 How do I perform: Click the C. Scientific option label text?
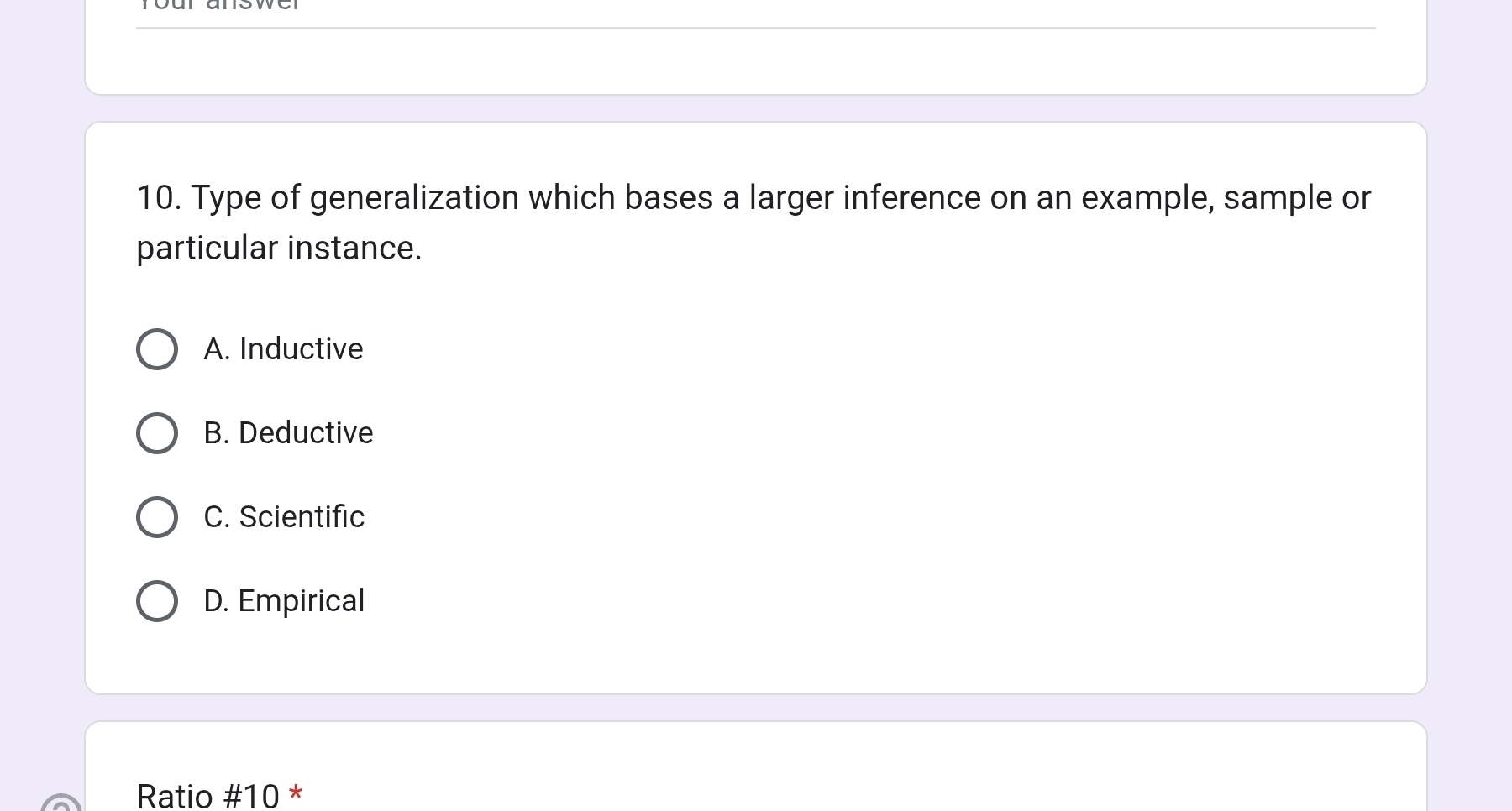284,517
